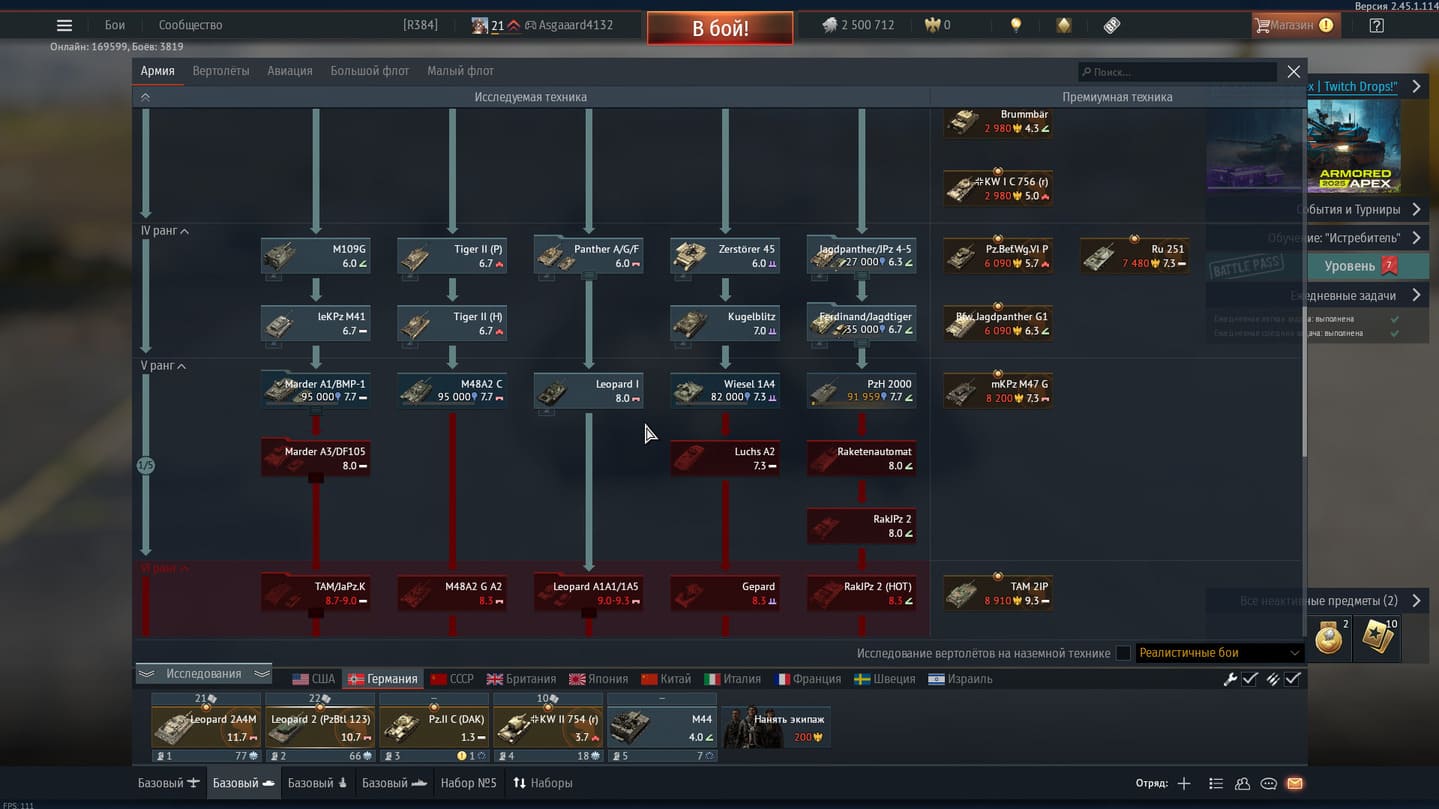Open the chat bubble icon
The width and height of the screenshot is (1439, 809).
(1268, 783)
